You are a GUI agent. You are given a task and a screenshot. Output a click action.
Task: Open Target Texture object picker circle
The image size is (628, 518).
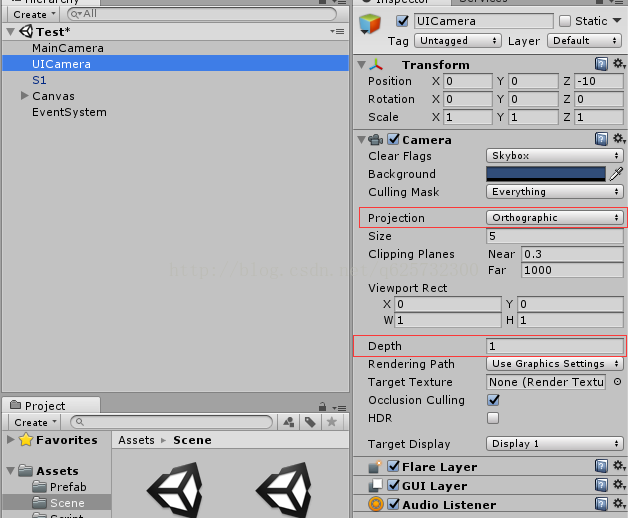pos(617,382)
